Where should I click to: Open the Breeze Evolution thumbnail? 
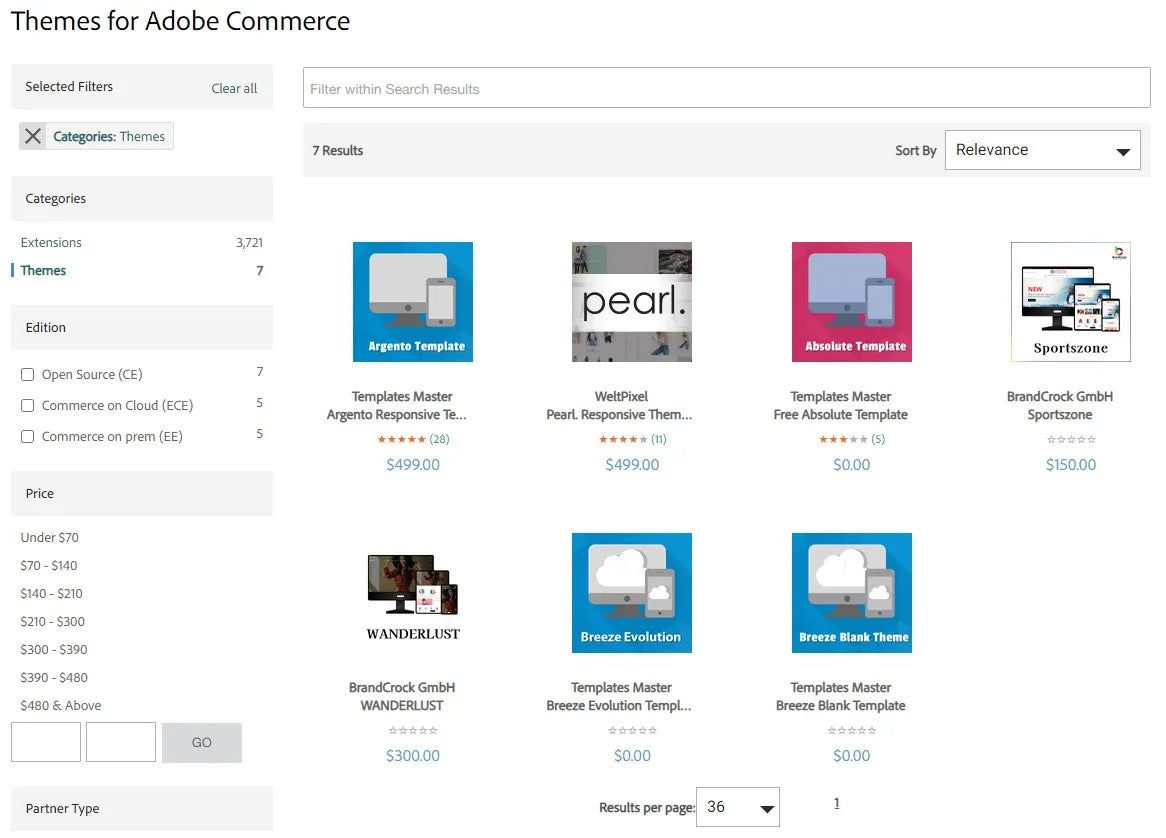pos(632,593)
